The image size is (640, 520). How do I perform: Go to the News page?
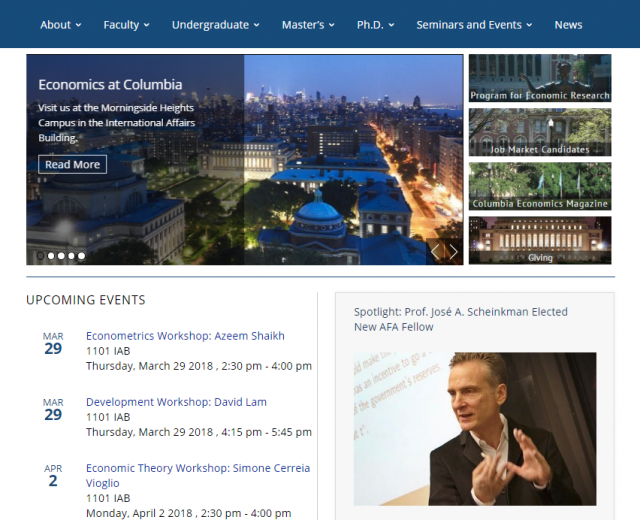pos(568,25)
